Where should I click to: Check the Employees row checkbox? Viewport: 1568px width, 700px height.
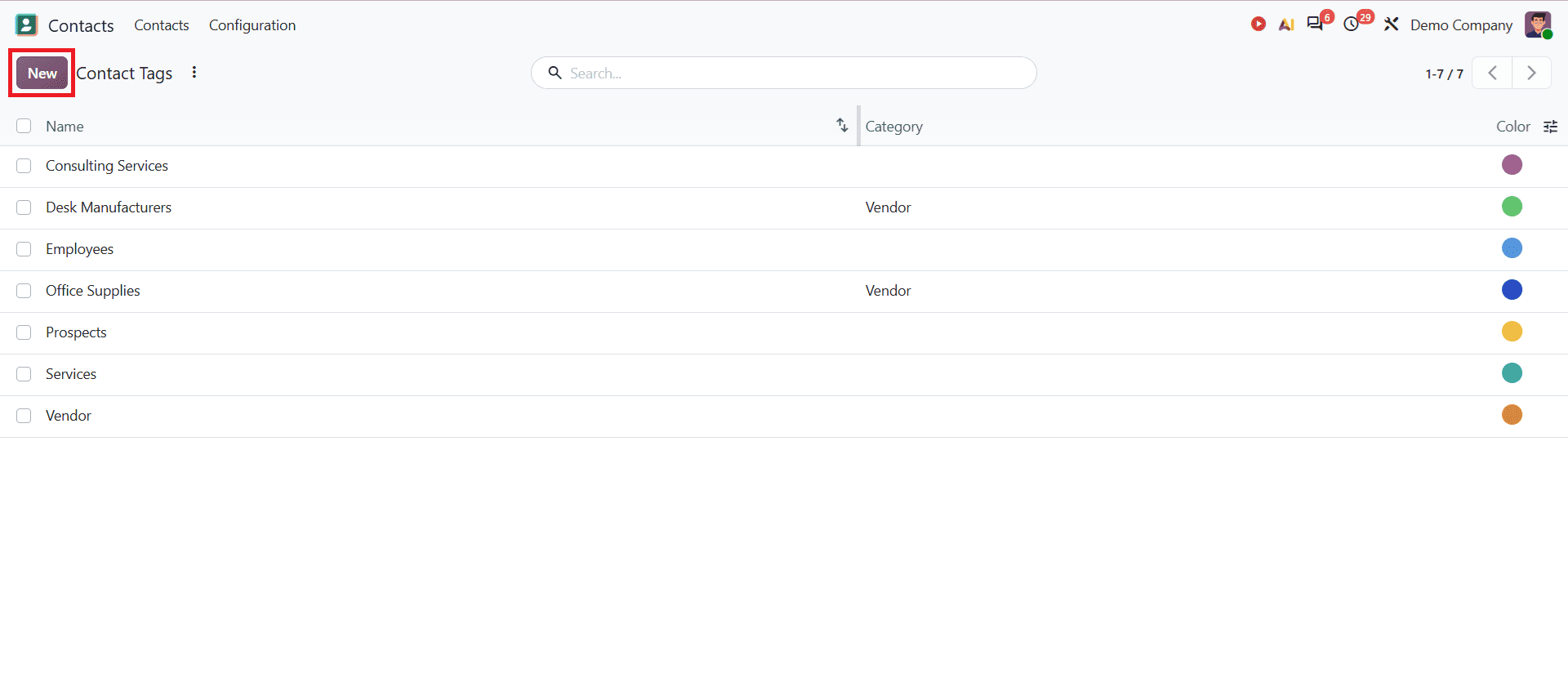tap(24, 249)
